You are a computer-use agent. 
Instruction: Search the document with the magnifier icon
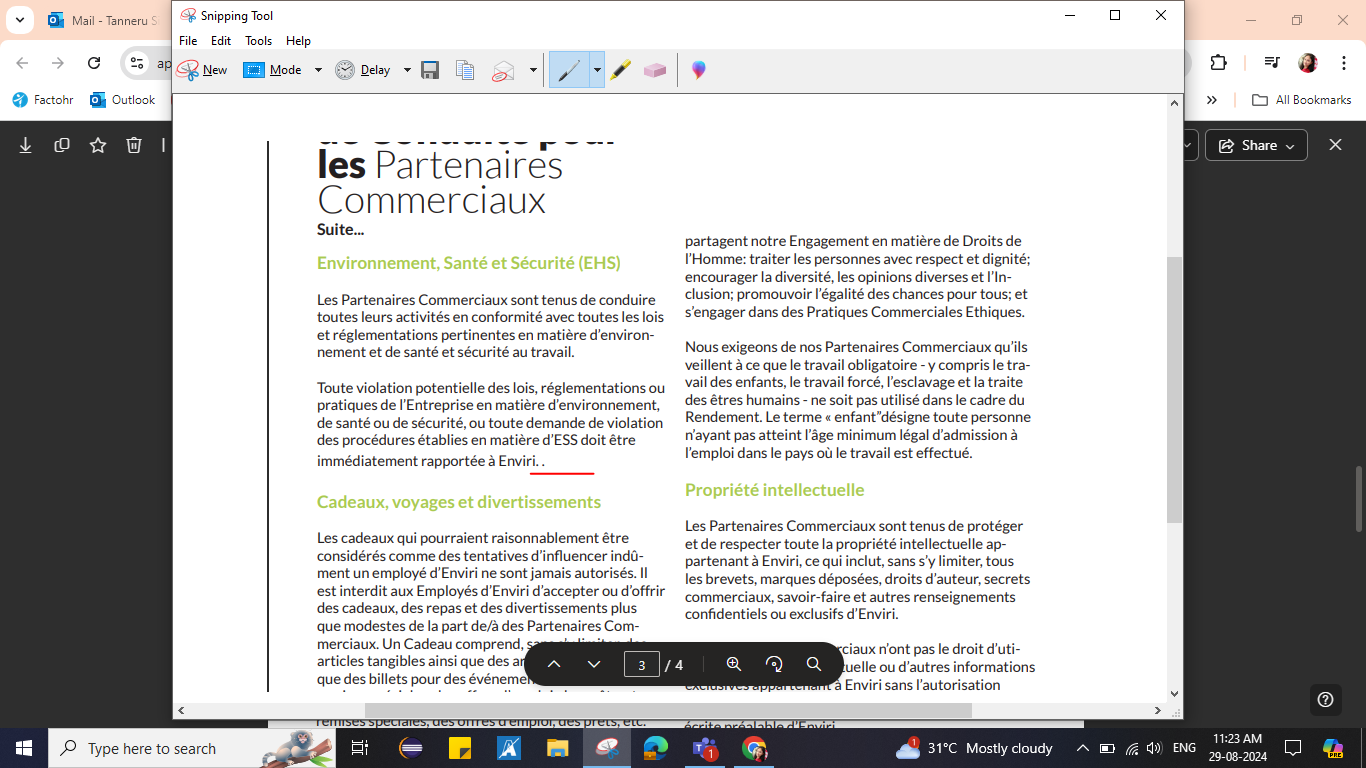click(814, 664)
